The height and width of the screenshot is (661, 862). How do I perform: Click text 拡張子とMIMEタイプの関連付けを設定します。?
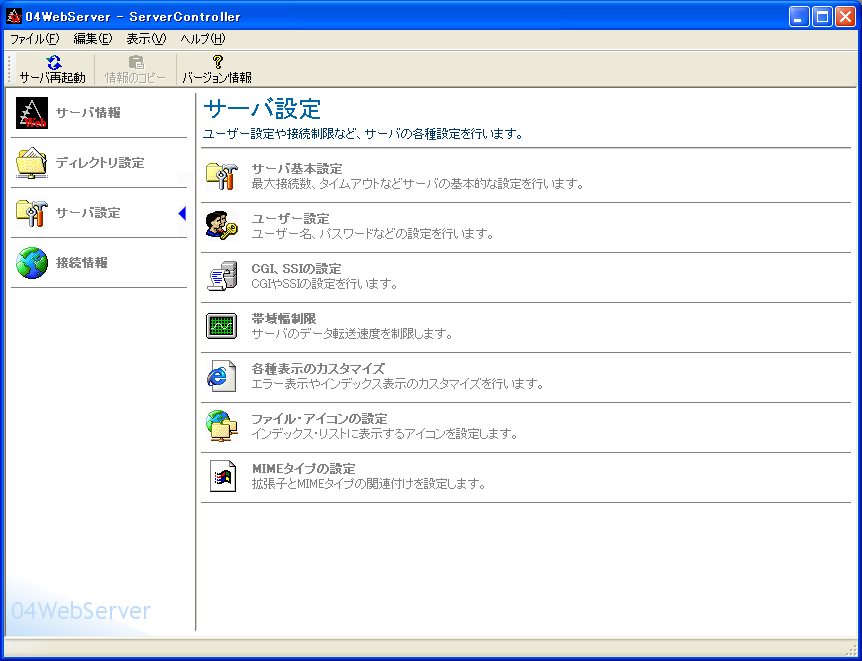coord(369,484)
